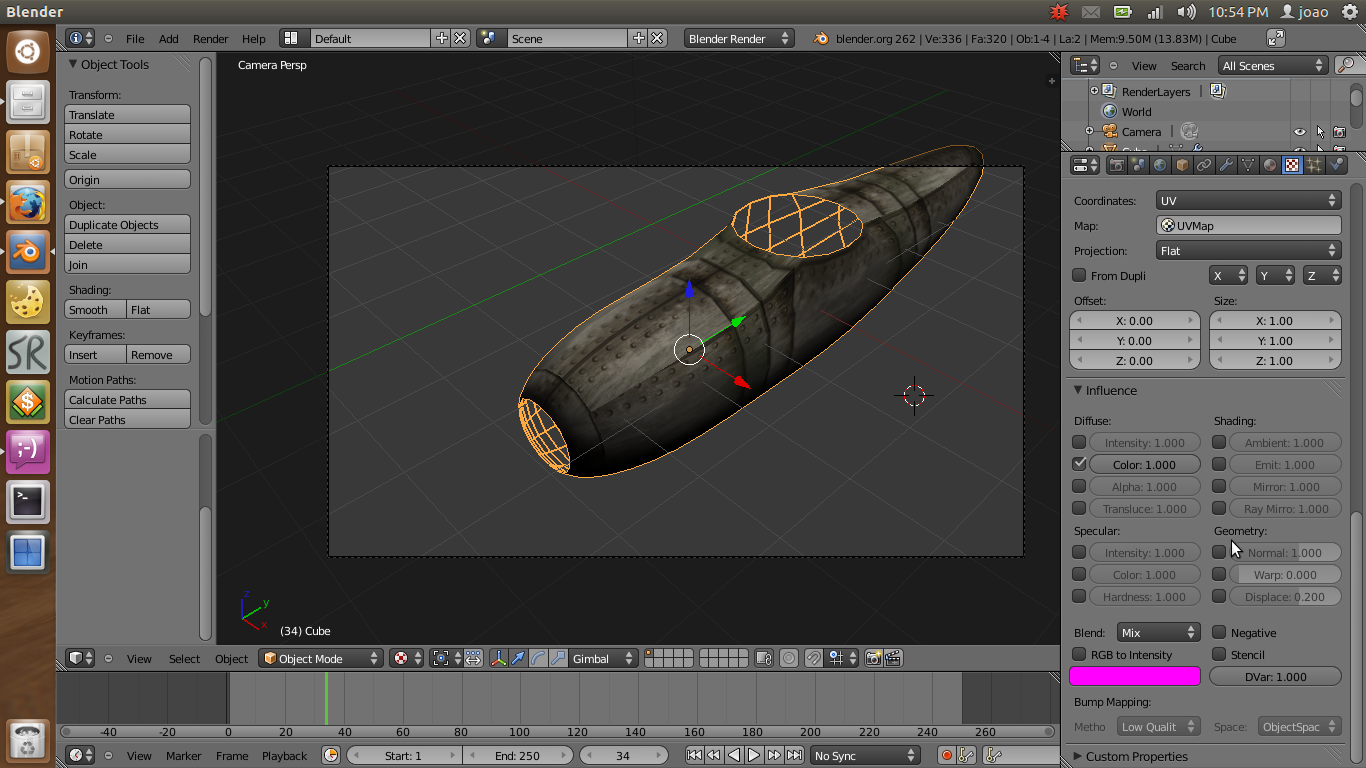Open the Render menu in the top bar
Screen dimensions: 1366x768
click(x=210, y=38)
